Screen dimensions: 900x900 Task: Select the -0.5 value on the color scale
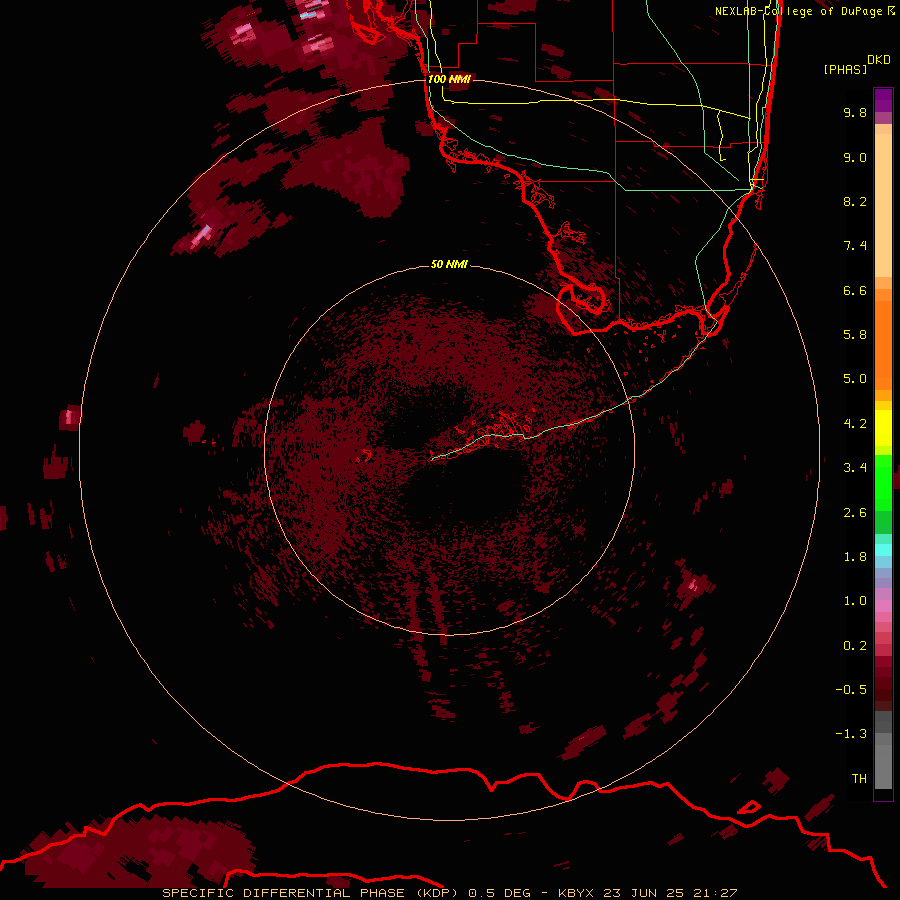click(x=851, y=690)
